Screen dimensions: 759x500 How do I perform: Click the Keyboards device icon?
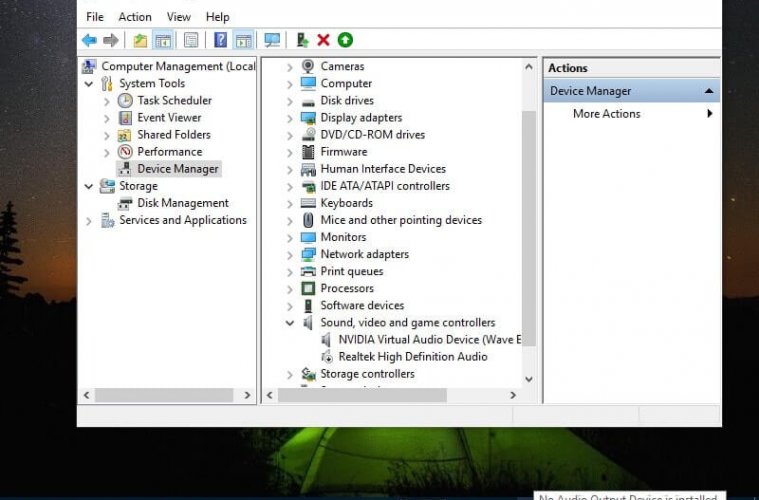point(308,203)
